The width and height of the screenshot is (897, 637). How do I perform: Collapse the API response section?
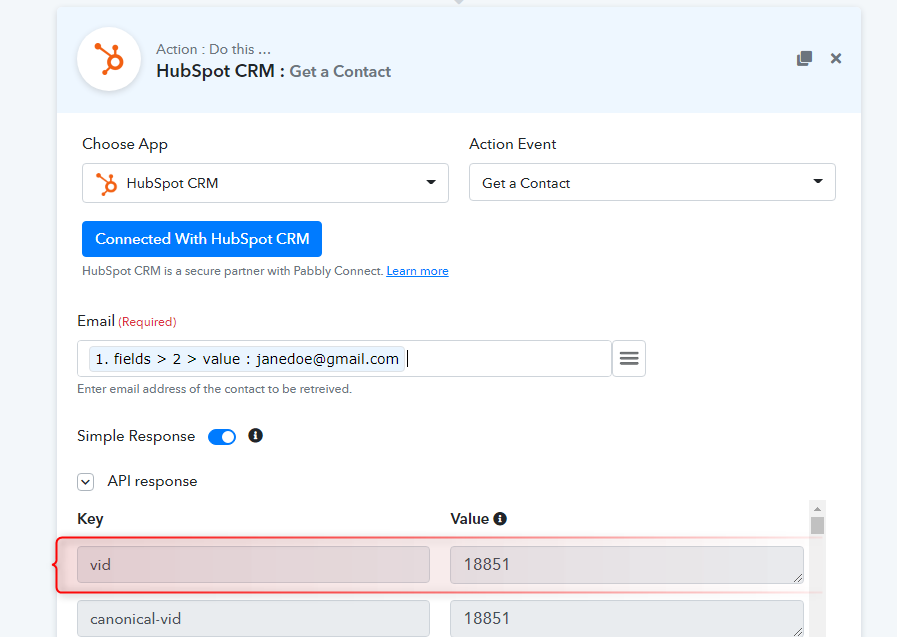point(86,482)
